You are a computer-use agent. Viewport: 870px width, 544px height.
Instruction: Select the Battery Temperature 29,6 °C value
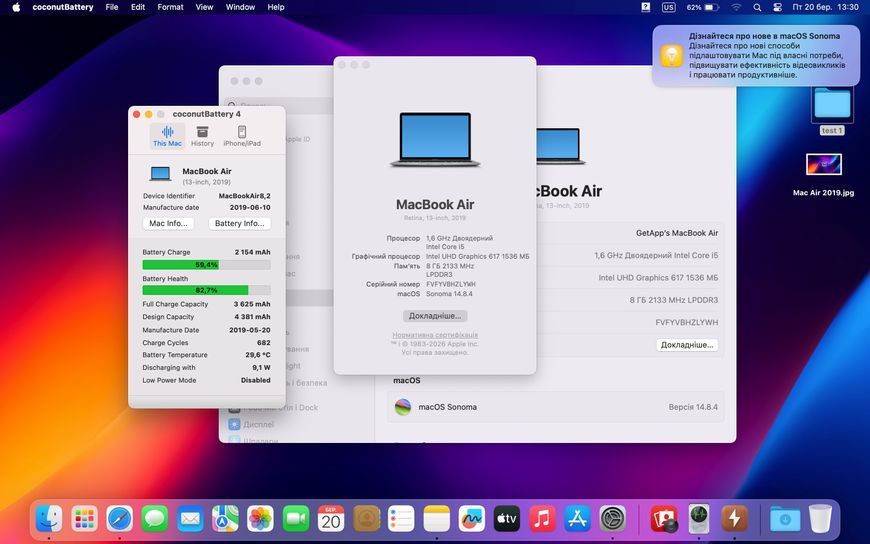tap(258, 355)
